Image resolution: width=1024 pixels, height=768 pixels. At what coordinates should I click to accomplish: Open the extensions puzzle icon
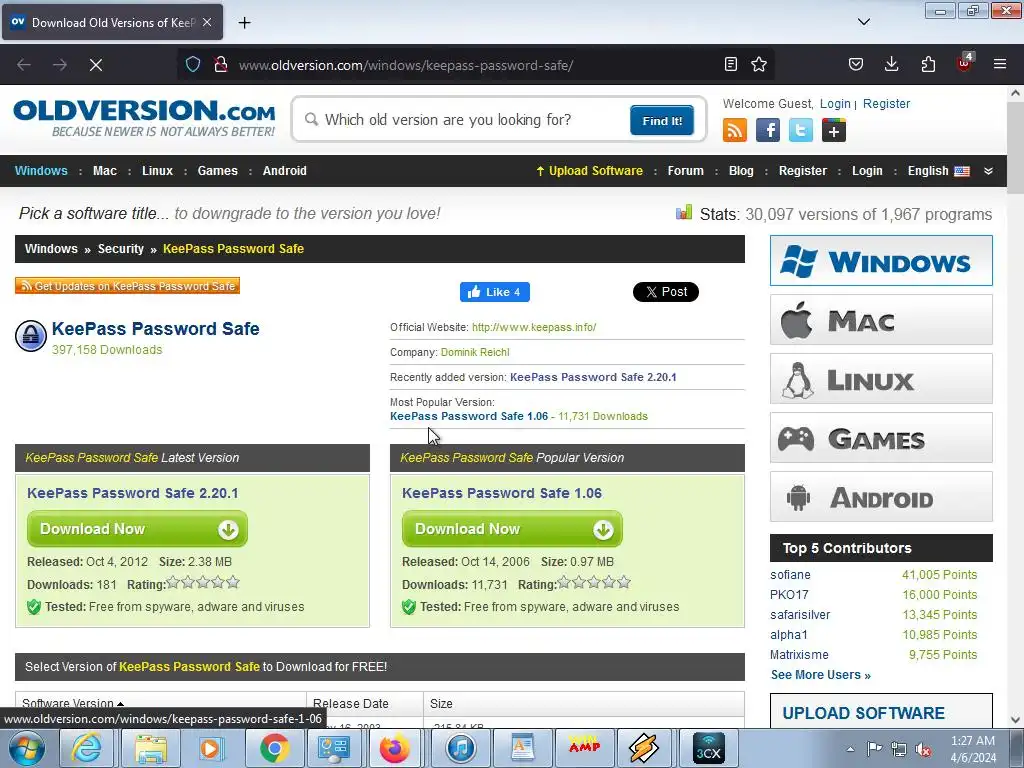[928, 64]
